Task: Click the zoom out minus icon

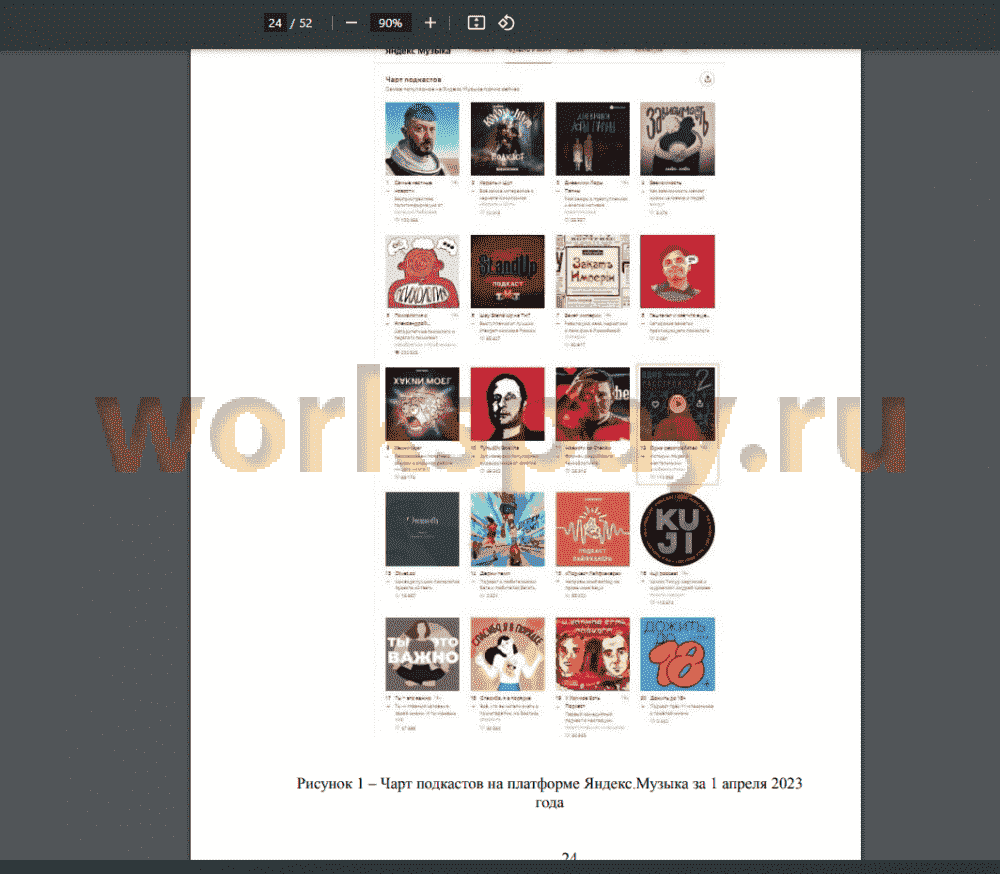Action: 351,23
